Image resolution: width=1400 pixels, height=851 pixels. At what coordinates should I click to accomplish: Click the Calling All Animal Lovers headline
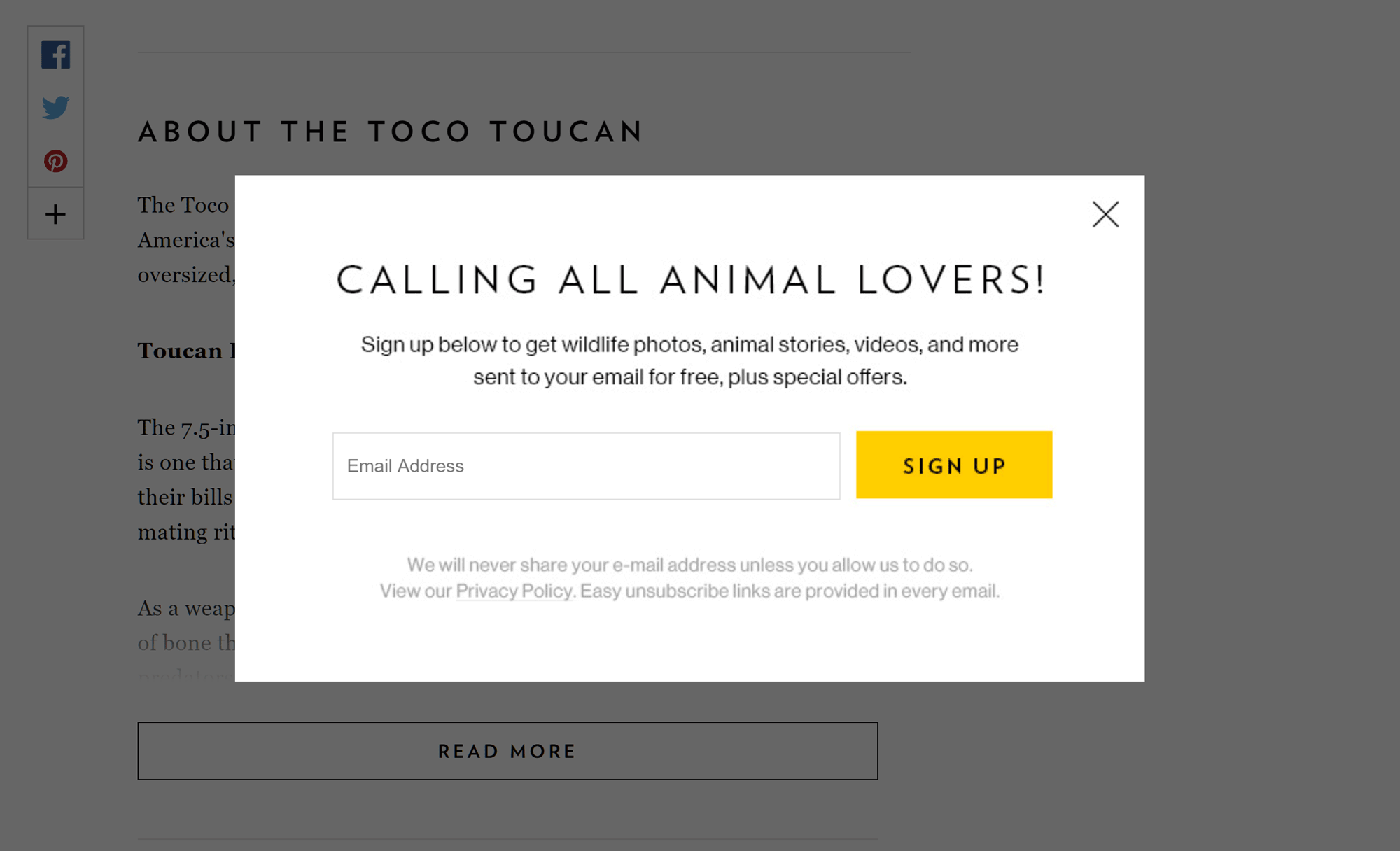point(690,280)
